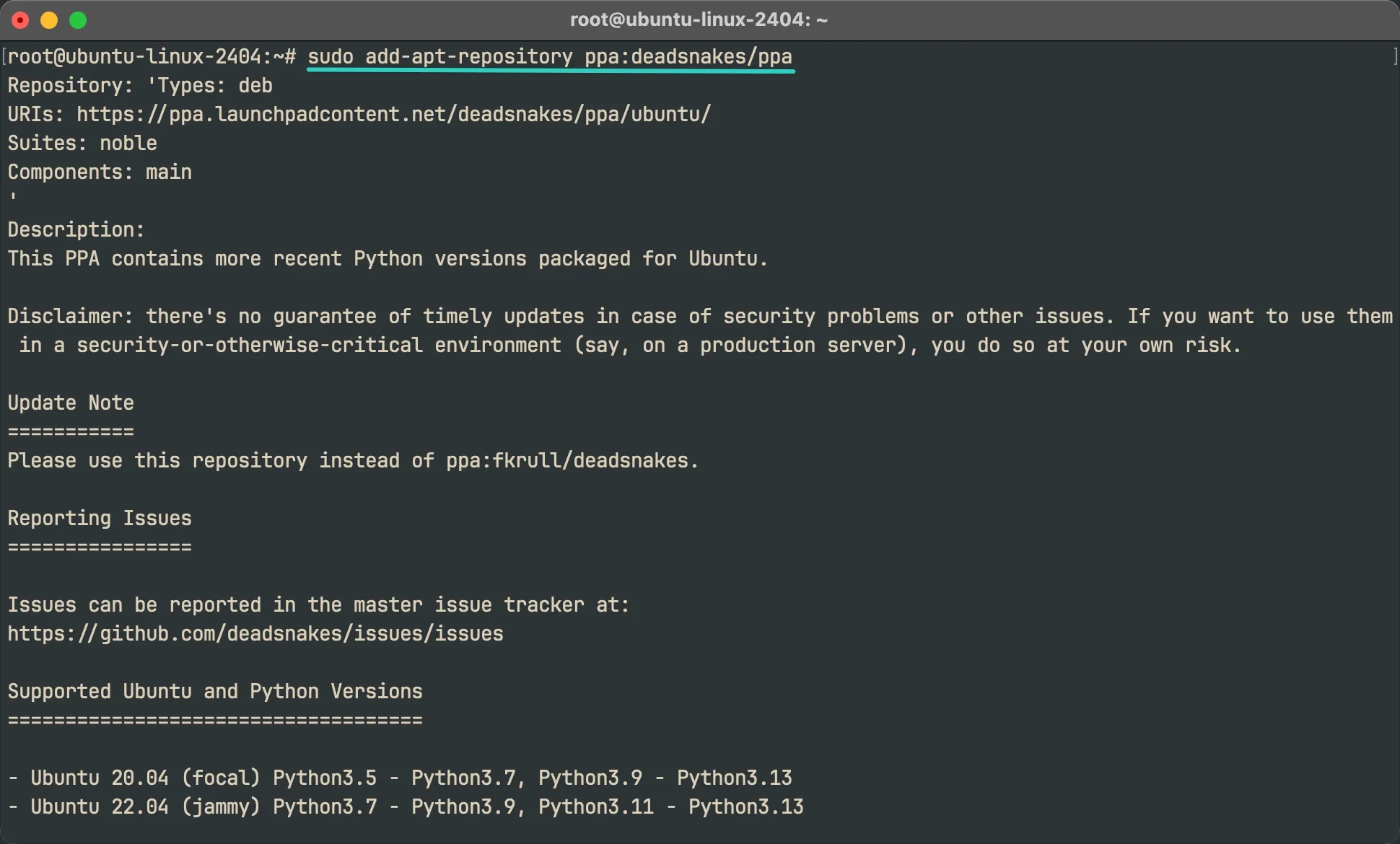Click the "Suites: noble" line

[82, 144]
